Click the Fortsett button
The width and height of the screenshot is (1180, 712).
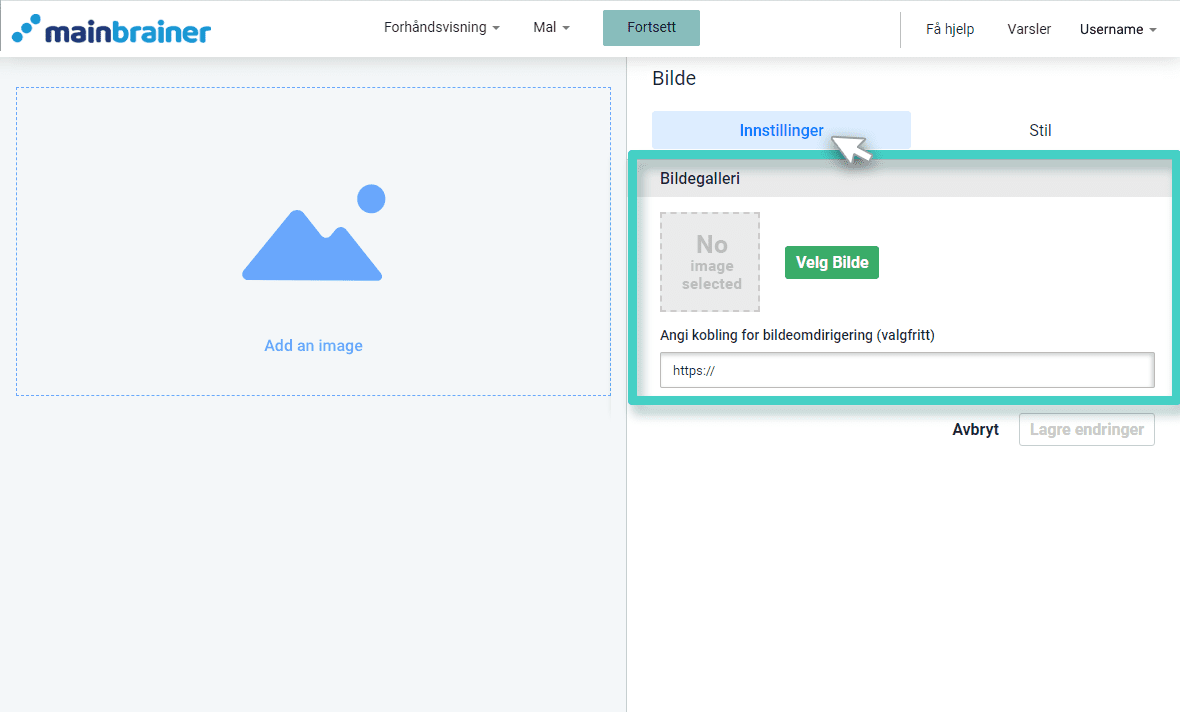coord(651,28)
